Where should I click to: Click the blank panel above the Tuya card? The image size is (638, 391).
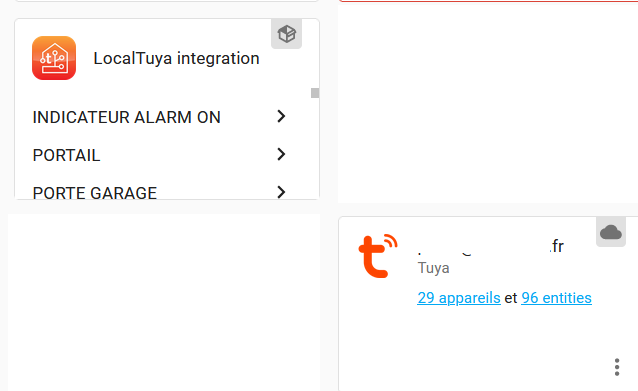click(488, 102)
